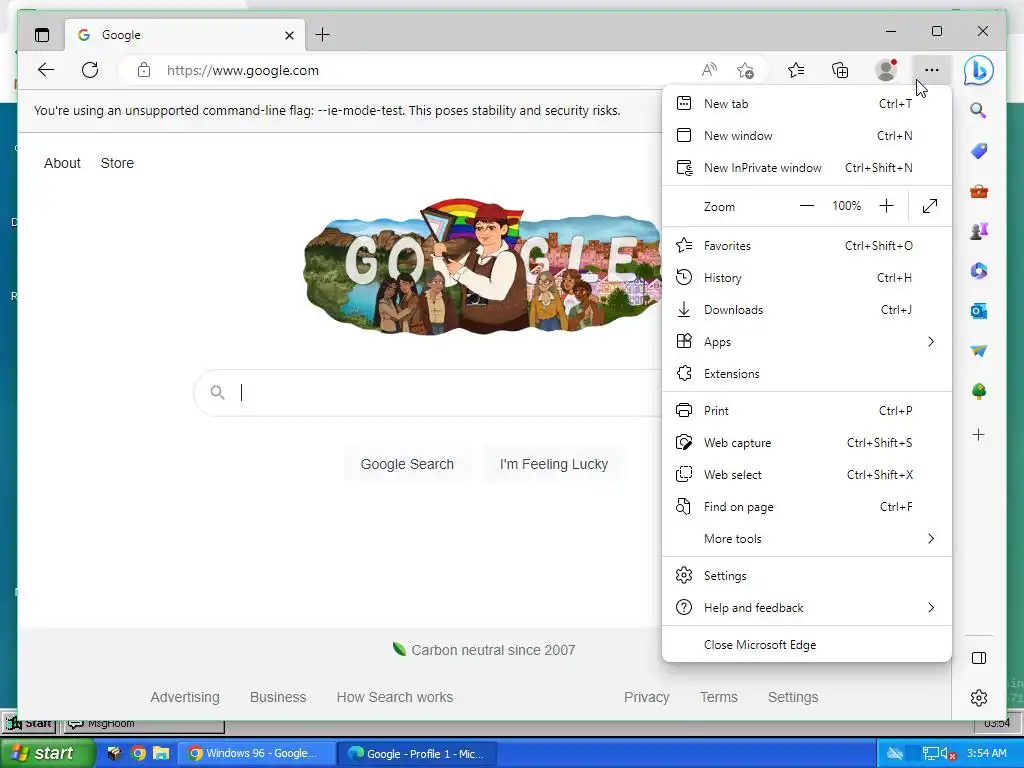Select New InPrivate window
The width and height of the screenshot is (1024, 768).
coord(807,167)
